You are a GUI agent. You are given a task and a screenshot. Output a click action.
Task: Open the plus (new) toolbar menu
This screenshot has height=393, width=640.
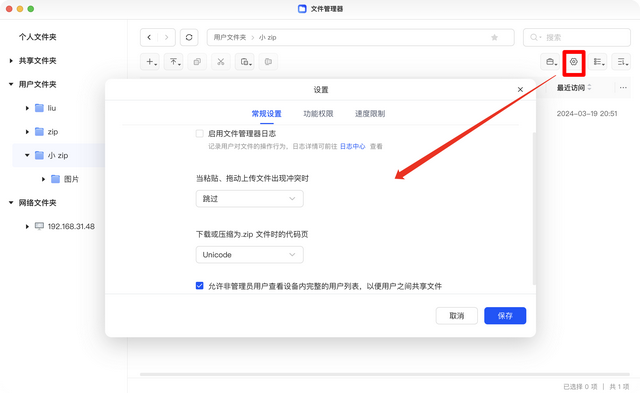coord(150,62)
